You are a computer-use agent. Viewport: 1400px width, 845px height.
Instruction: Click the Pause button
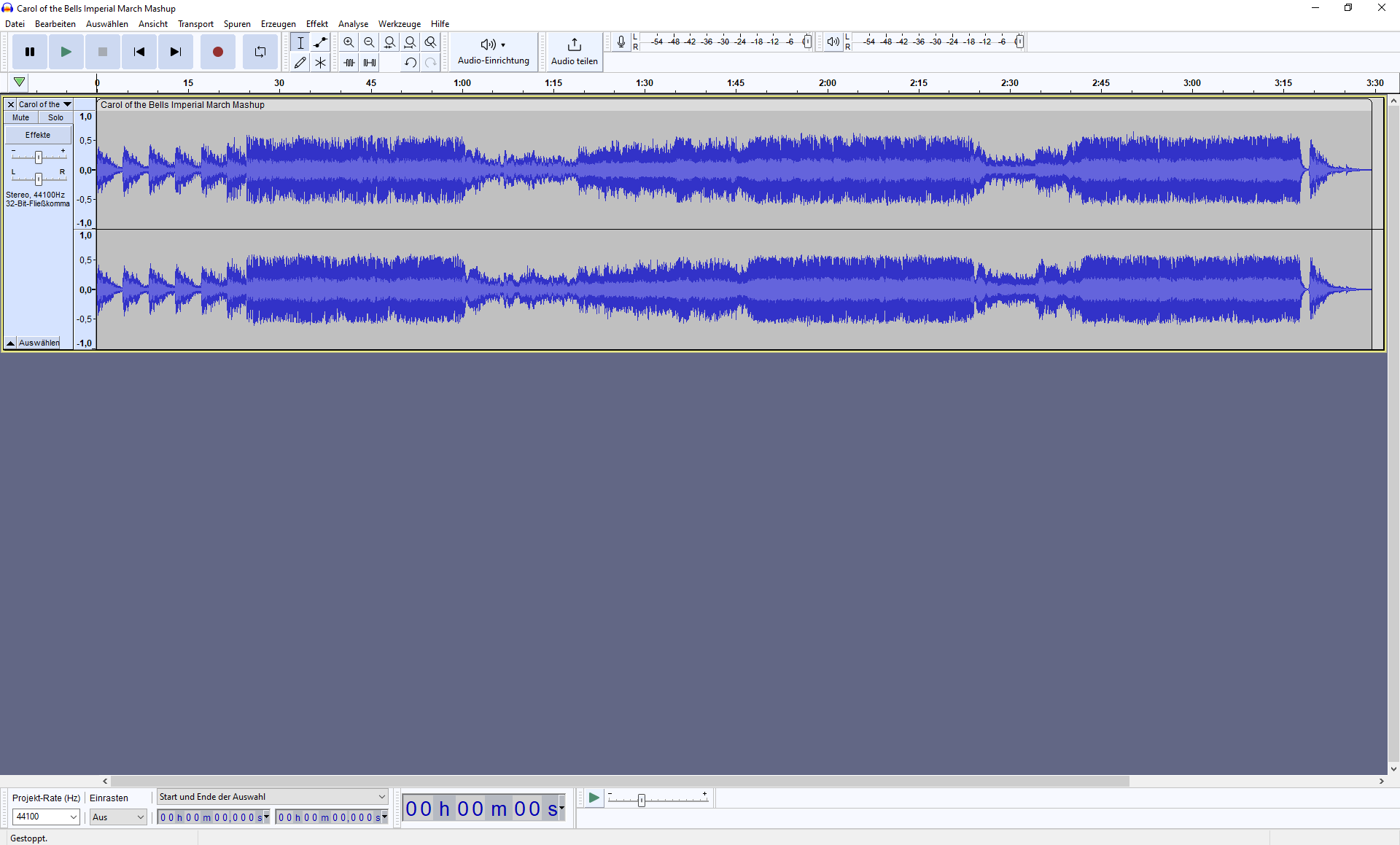pos(30,52)
